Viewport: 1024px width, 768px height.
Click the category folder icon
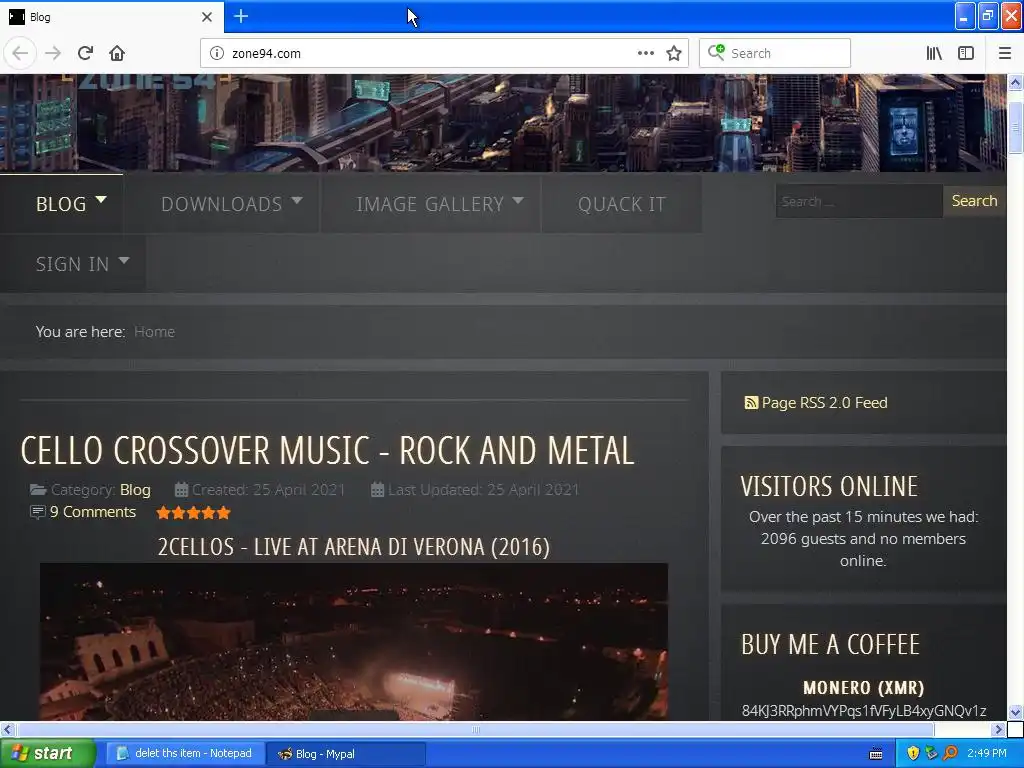coord(38,490)
